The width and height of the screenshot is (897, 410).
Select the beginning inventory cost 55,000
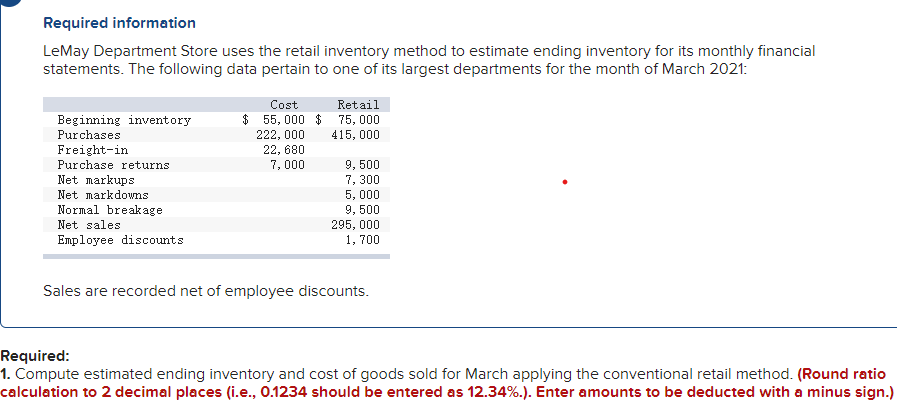click(284, 120)
